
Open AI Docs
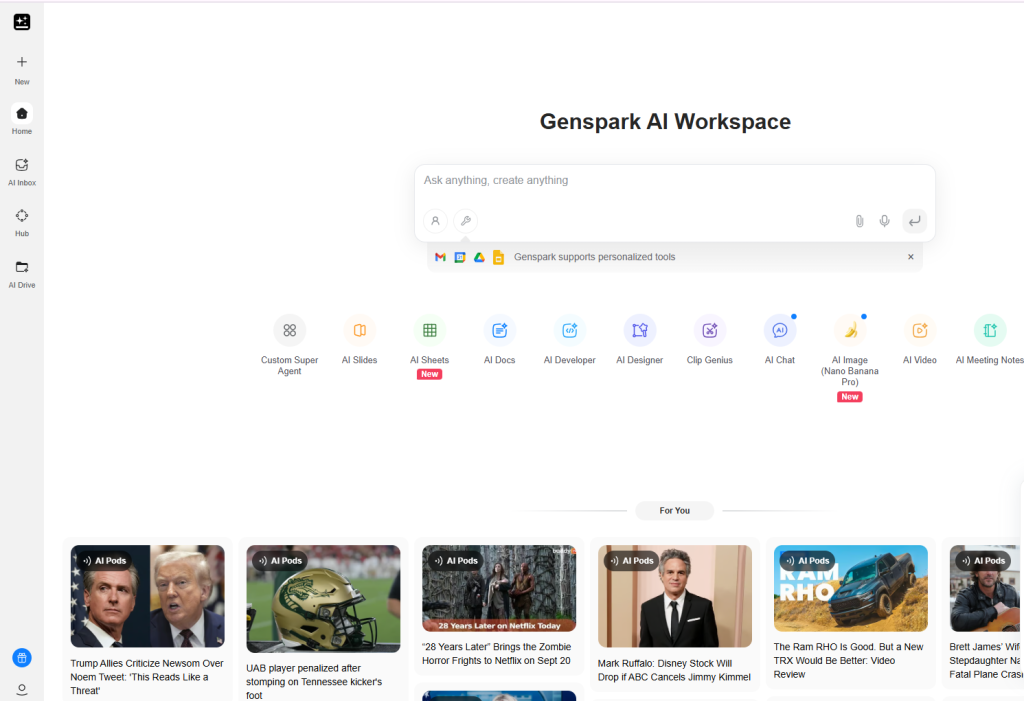499,338
